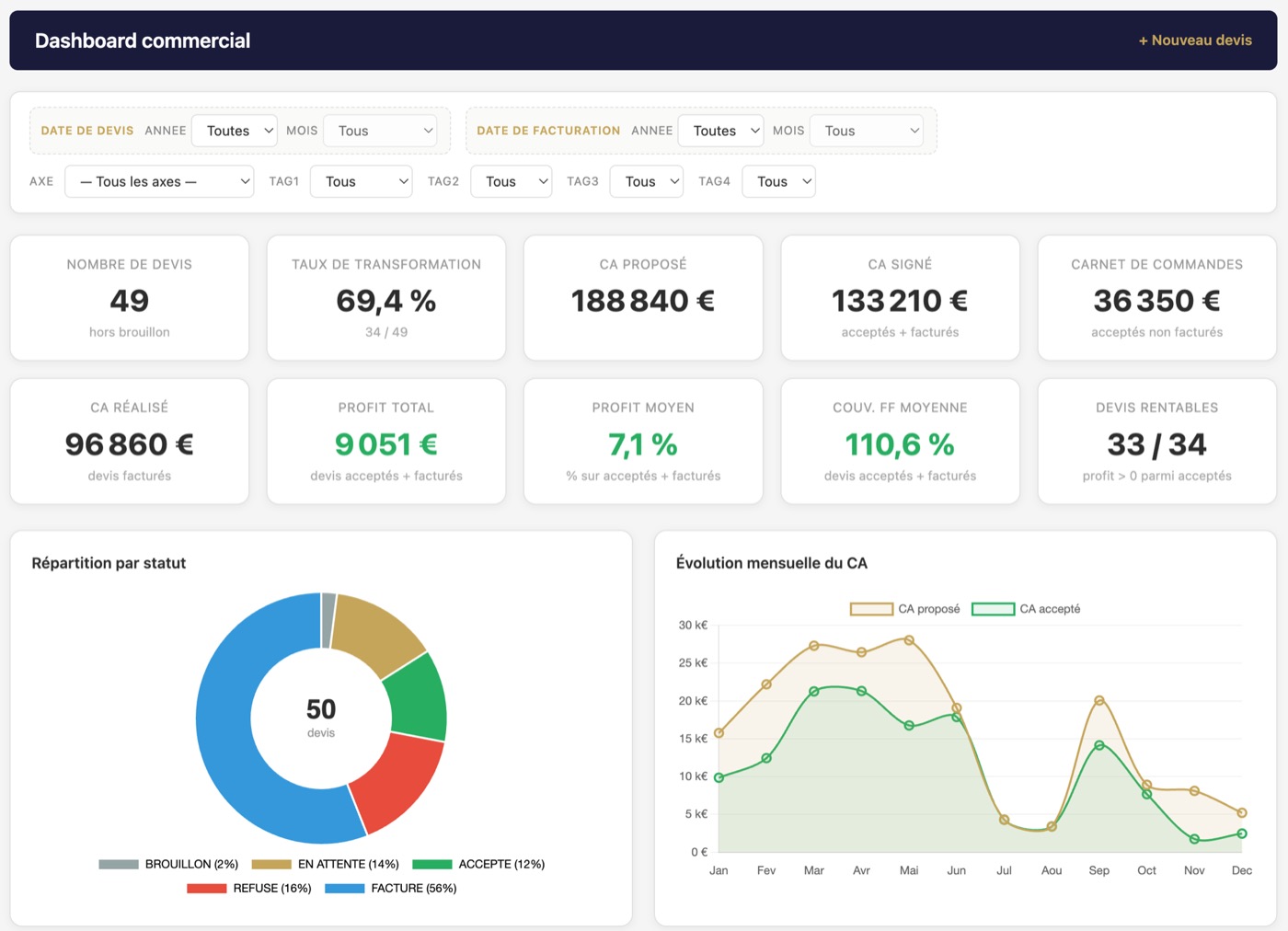The image size is (1288, 931).
Task: Click the CA signé value "133 210 €"
Action: click(900, 301)
